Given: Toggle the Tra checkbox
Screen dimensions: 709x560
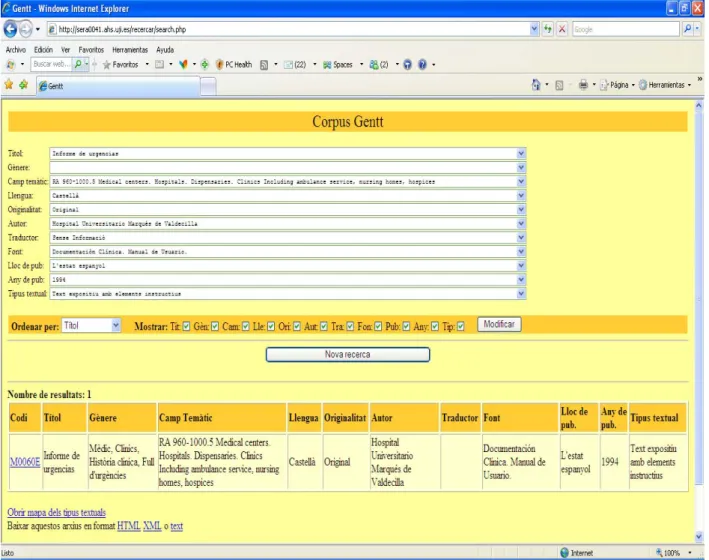Looking at the screenshot, I should click(350, 327).
